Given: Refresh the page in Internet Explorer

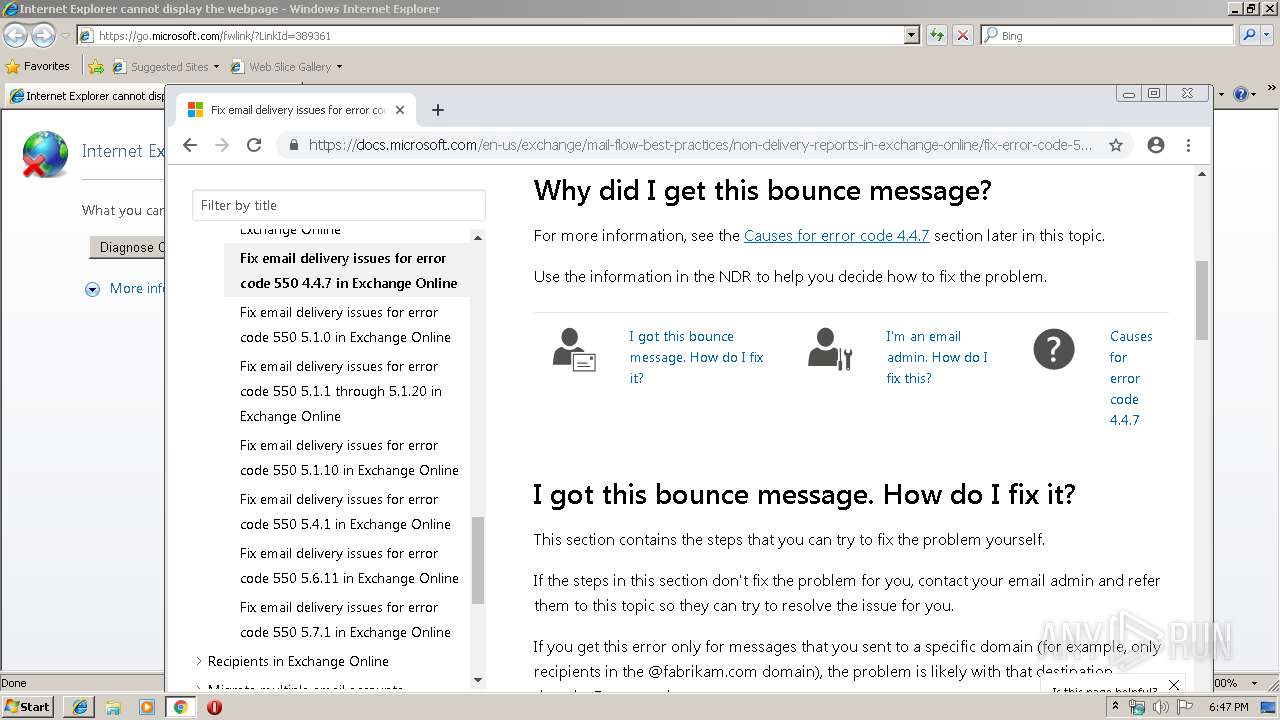Looking at the screenshot, I should coord(936,35).
